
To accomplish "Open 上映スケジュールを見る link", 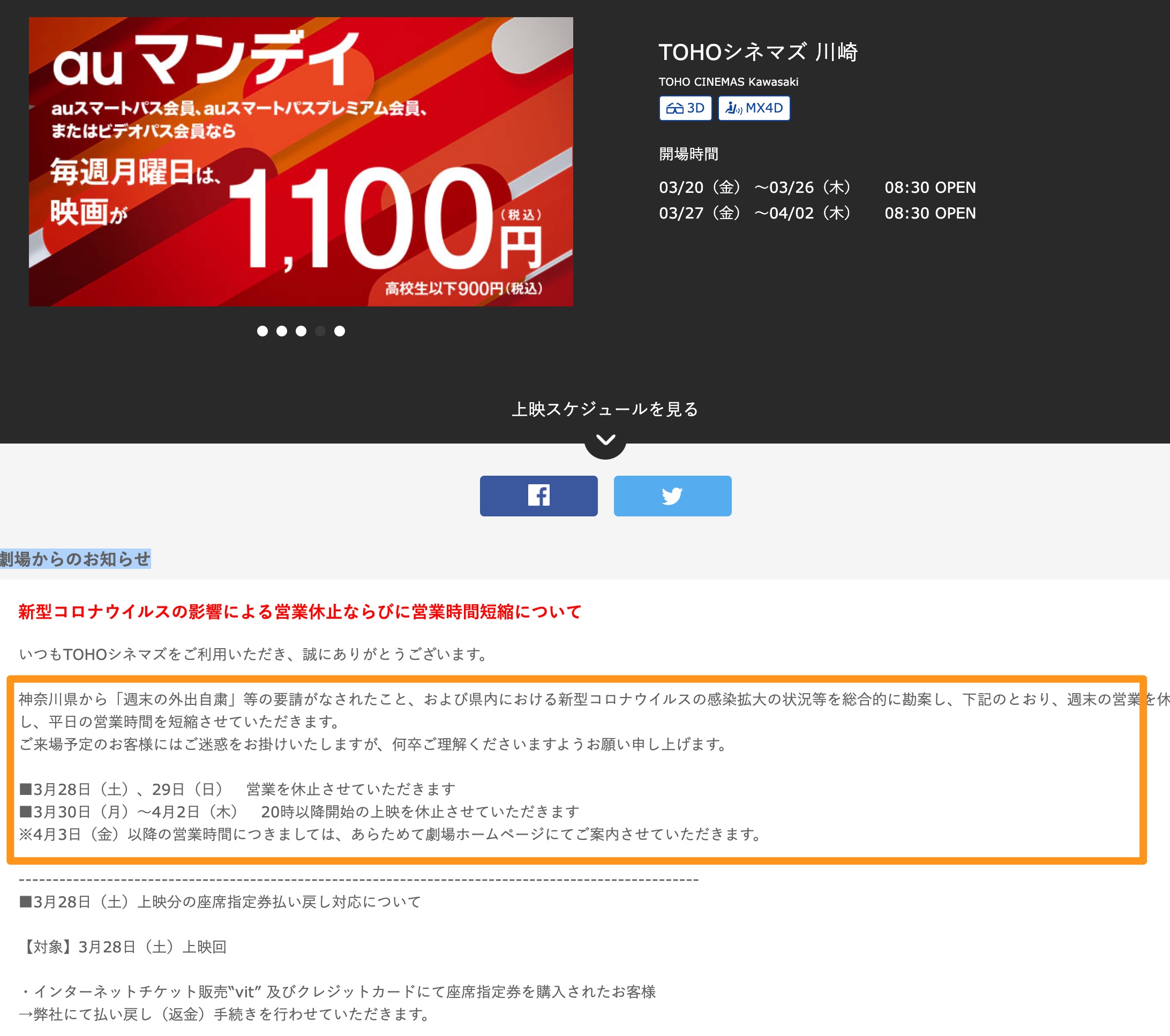I will pos(605,409).
